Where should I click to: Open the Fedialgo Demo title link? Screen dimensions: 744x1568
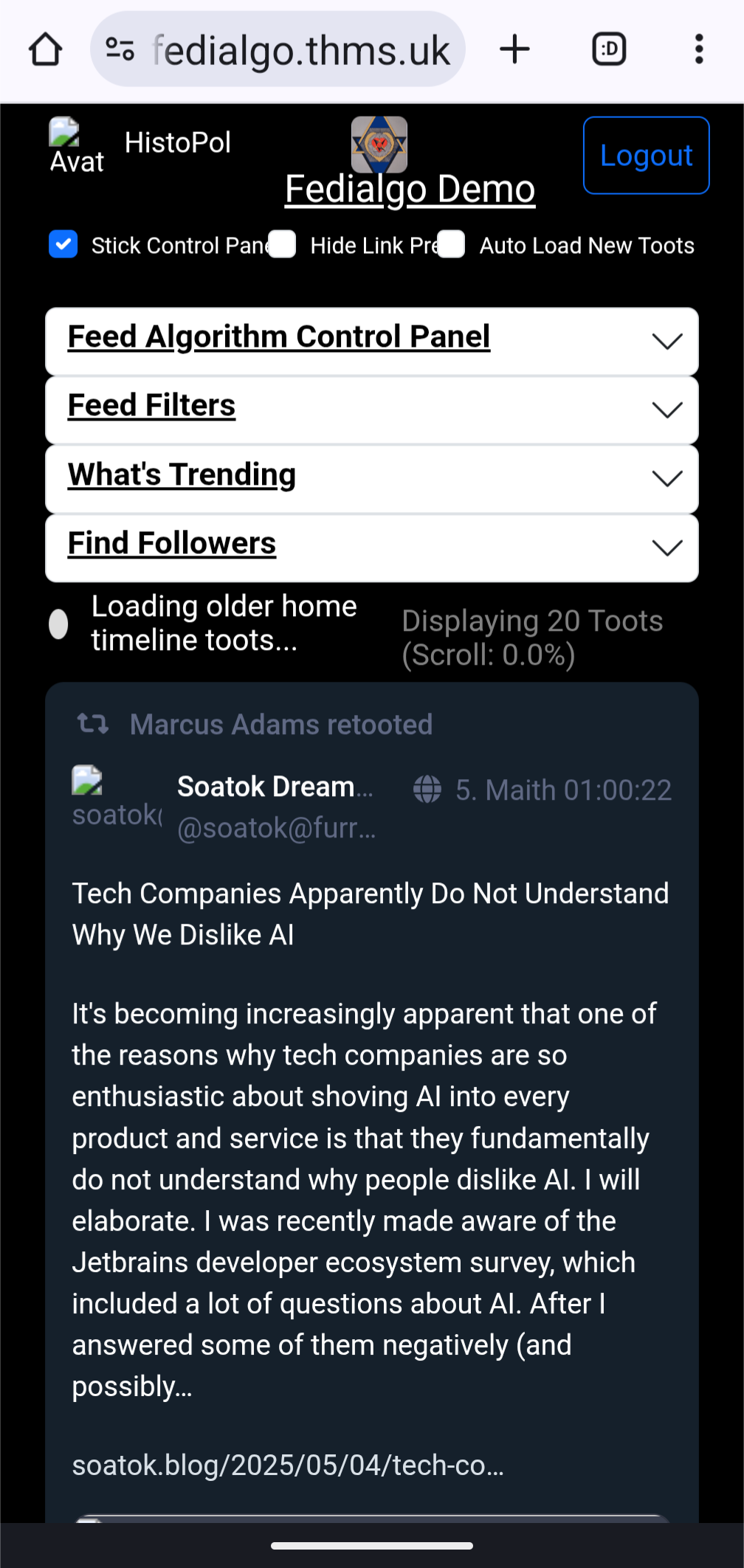pyautogui.click(x=410, y=189)
